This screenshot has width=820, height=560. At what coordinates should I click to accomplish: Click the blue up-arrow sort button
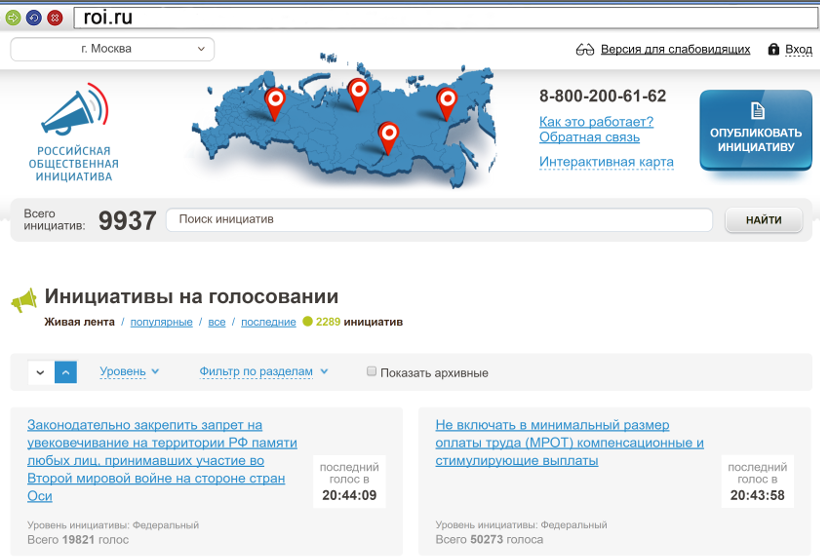click(x=66, y=372)
